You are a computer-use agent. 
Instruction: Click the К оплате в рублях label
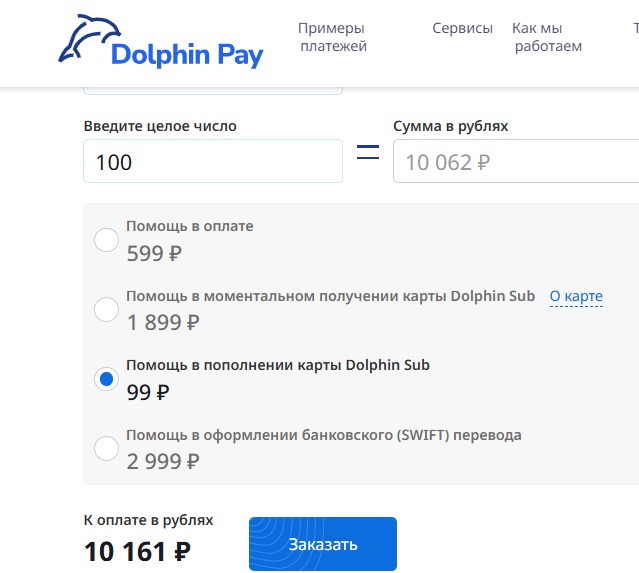point(148,520)
